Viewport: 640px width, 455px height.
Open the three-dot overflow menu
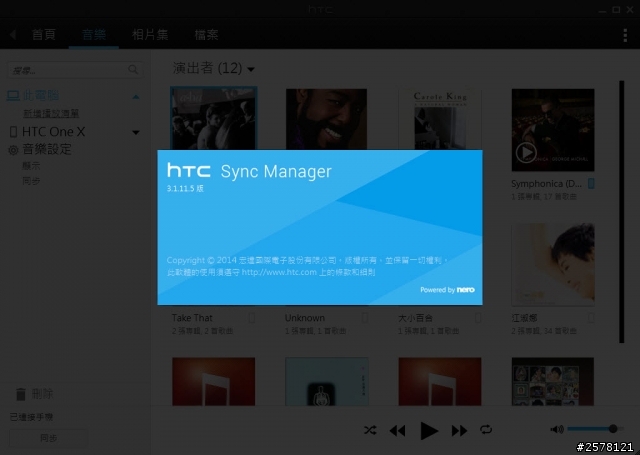(625, 36)
